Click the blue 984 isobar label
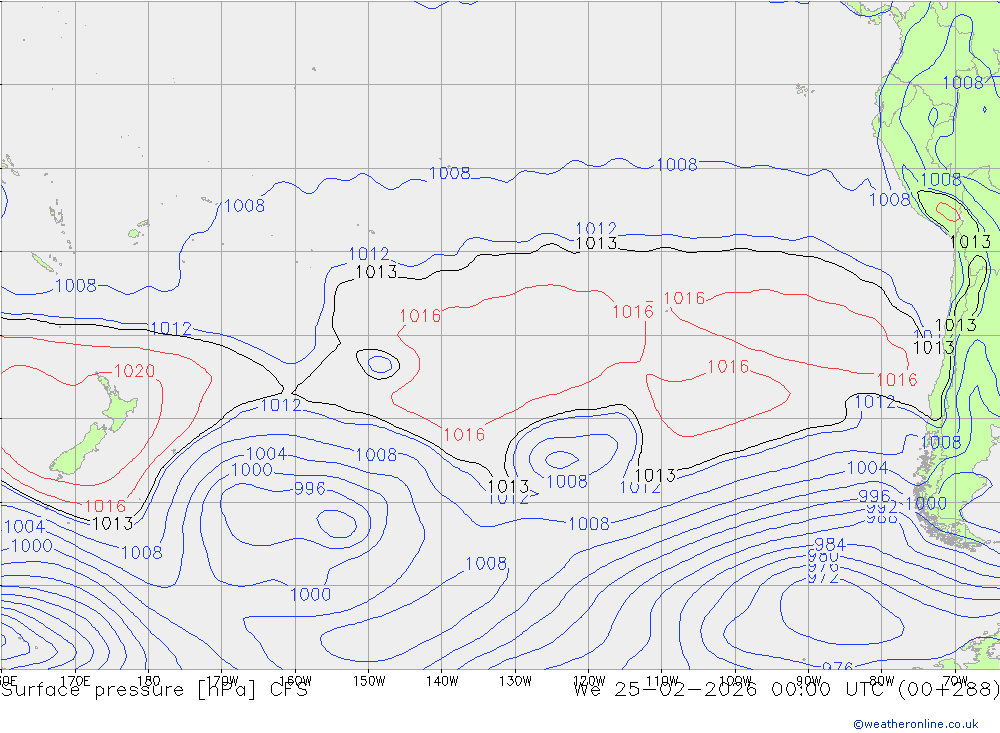1000x733 pixels. [830, 544]
